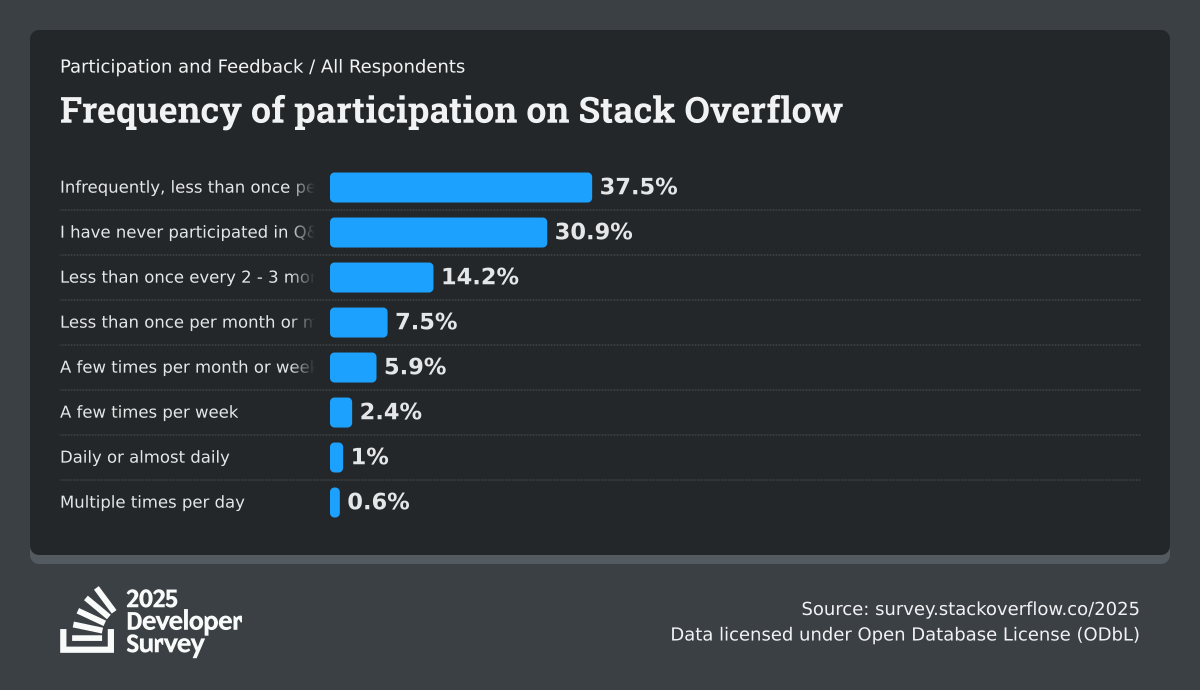
Task: Select the 14.2% bar
Action: 381,277
